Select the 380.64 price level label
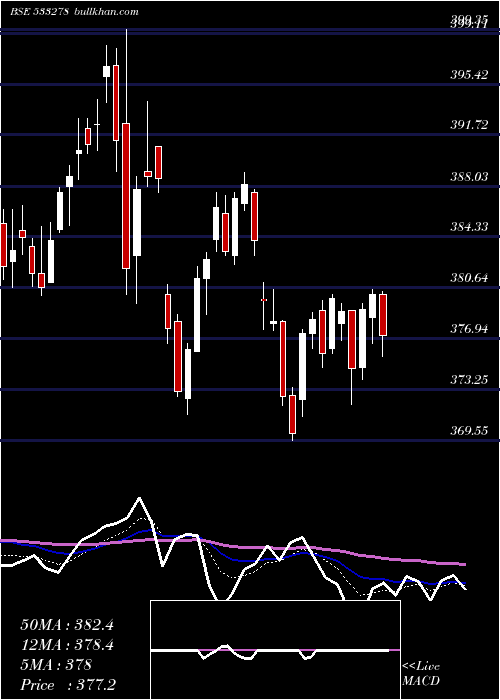The height and width of the screenshot is (700, 500). coord(469,278)
